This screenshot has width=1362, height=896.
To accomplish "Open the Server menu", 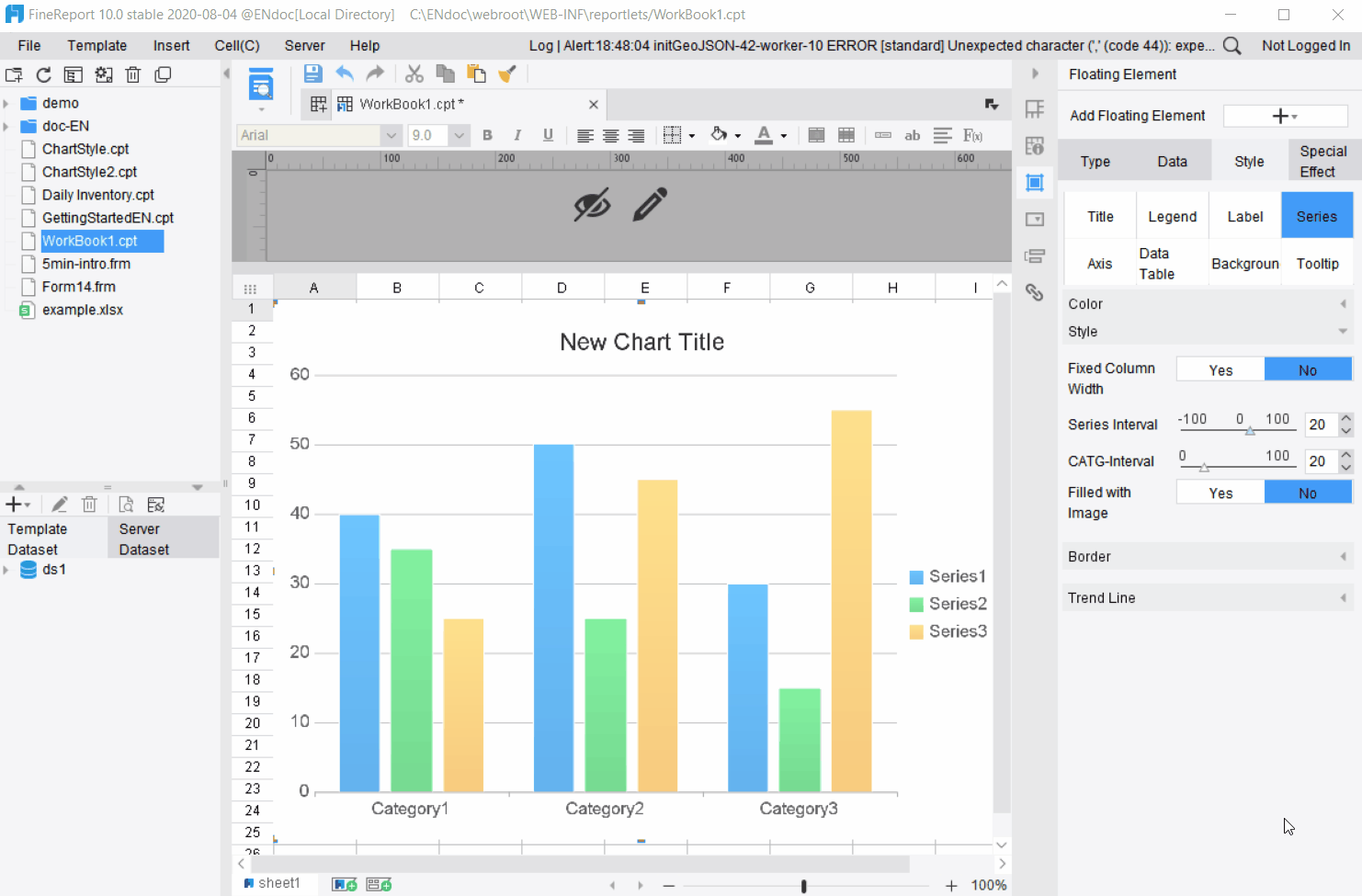I will pos(304,46).
